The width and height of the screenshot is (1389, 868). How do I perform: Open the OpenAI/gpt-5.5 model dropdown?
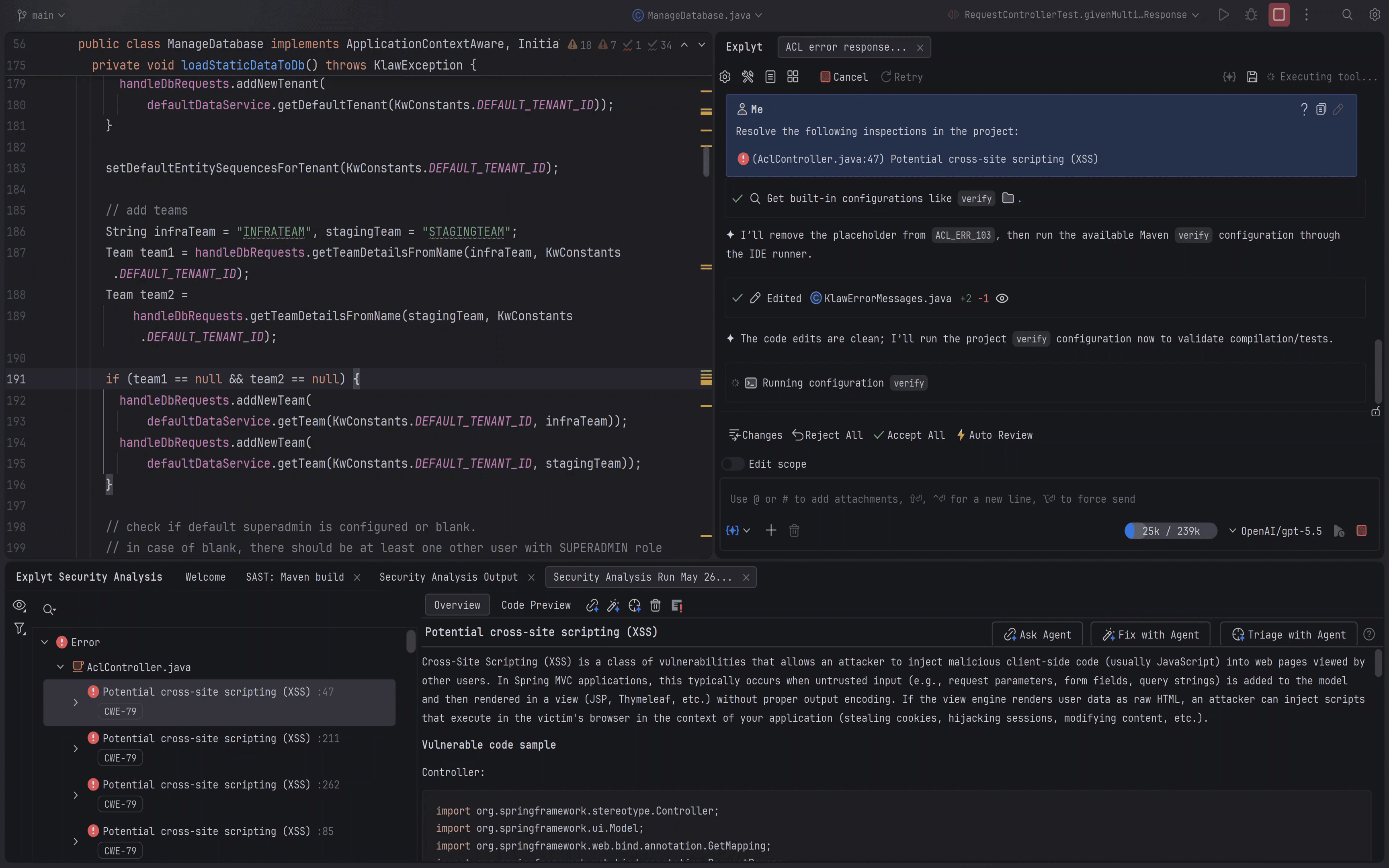1275,531
